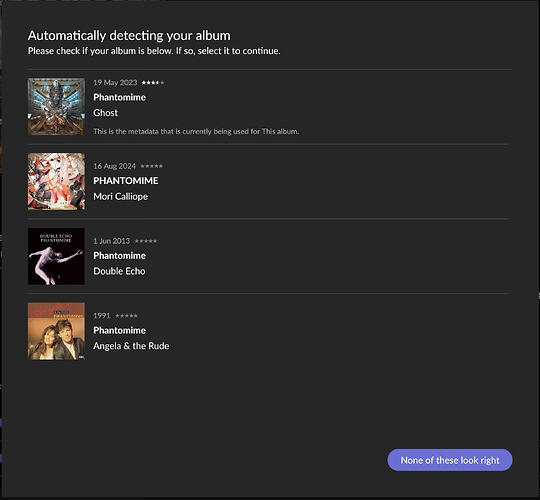The image size is (540, 500).
Task: Select the Phantomime title above Double Echo
Action: [120, 256]
